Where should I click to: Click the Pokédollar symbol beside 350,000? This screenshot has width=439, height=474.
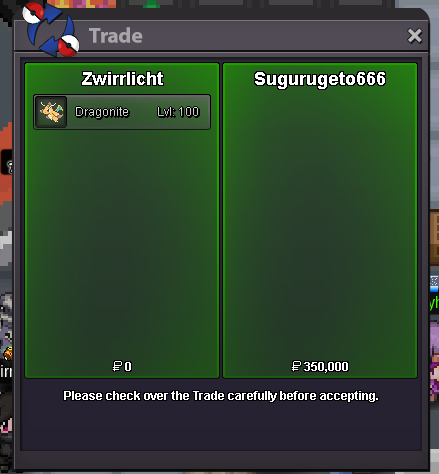(296, 366)
